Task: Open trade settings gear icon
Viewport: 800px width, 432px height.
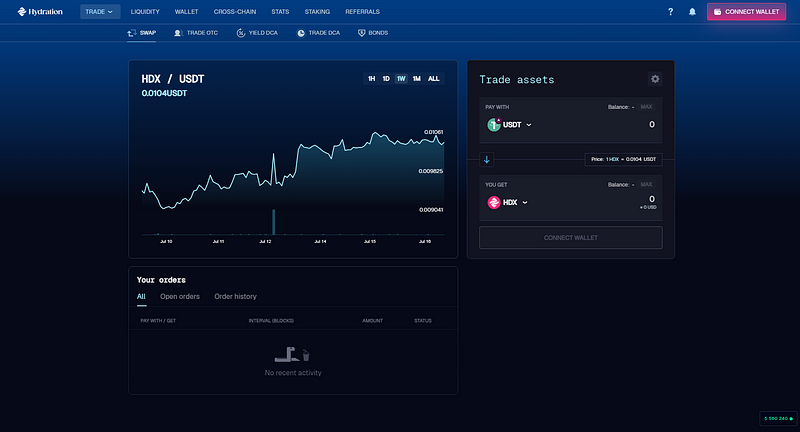Action: coord(655,79)
